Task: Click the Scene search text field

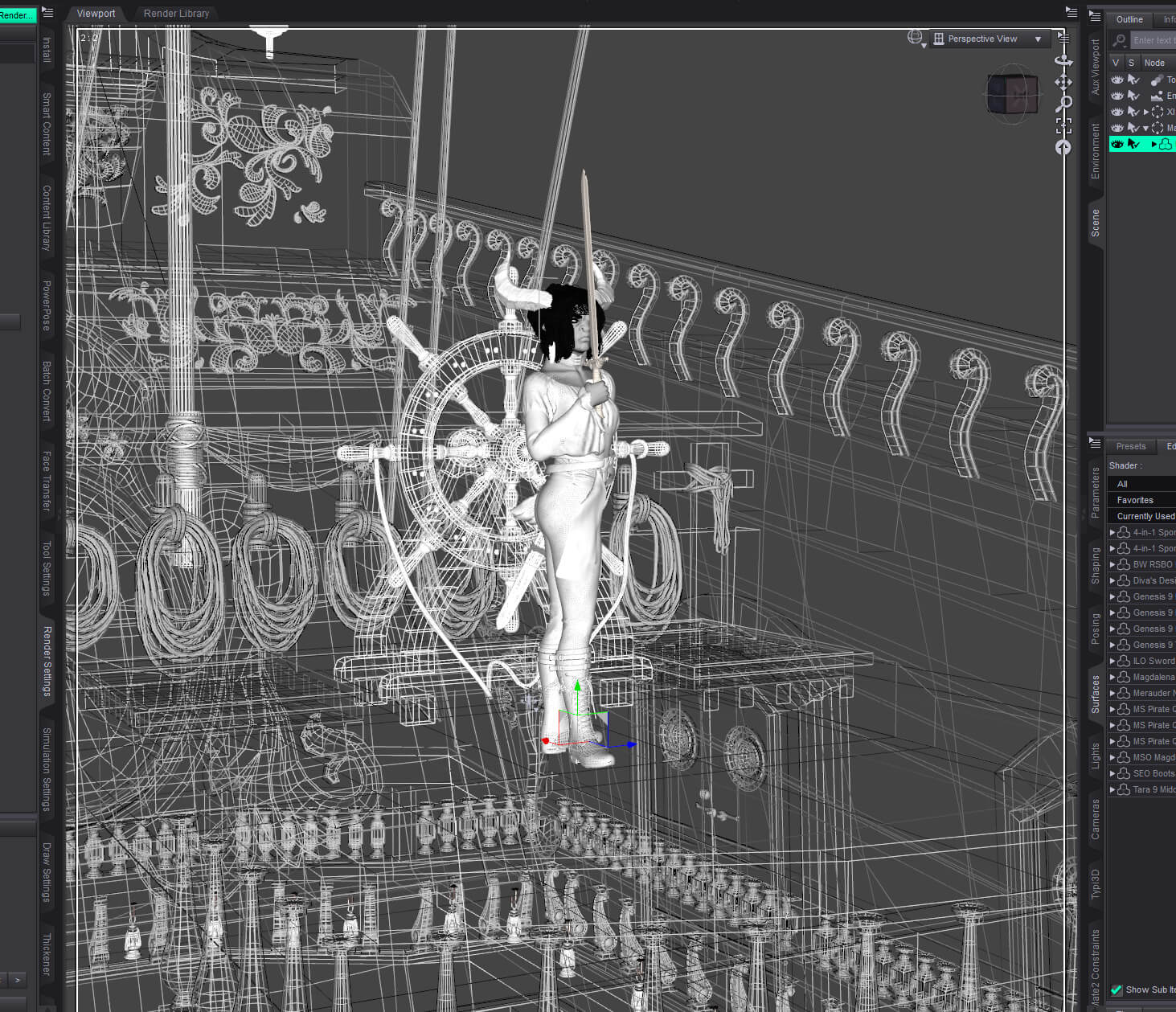Action: (x=1153, y=40)
